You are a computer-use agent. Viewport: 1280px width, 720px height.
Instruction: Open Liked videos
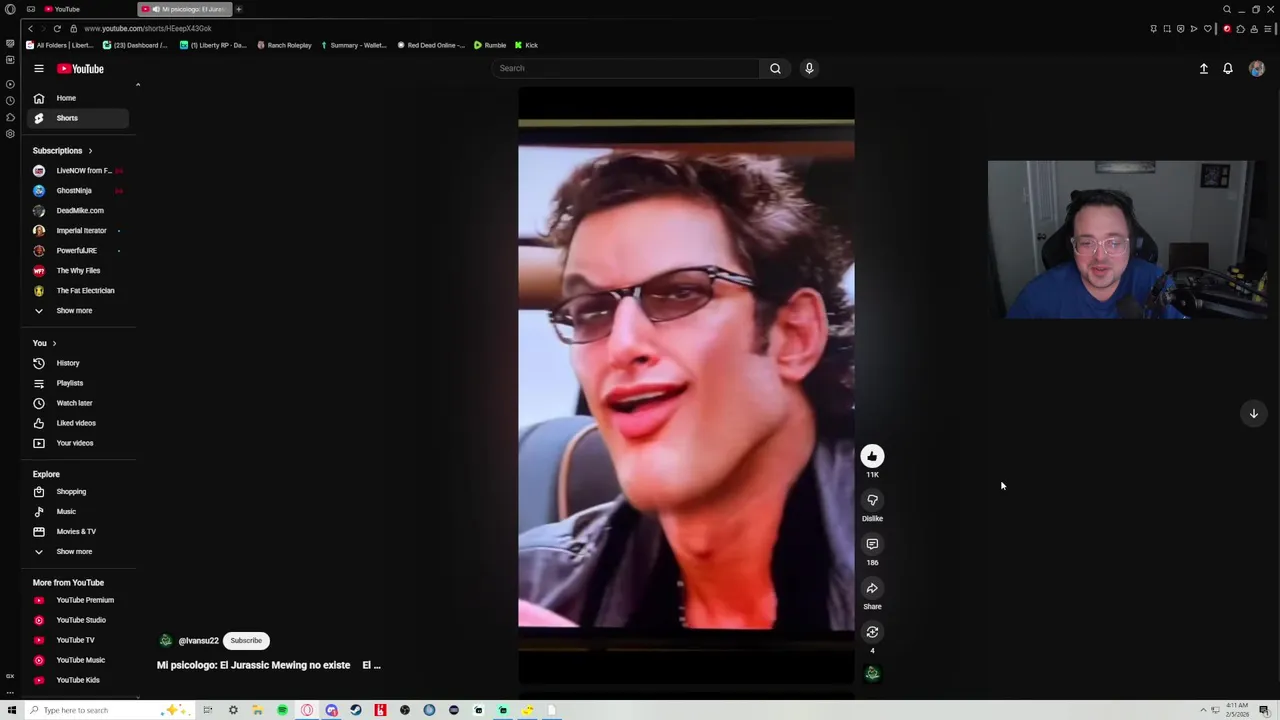(79, 423)
